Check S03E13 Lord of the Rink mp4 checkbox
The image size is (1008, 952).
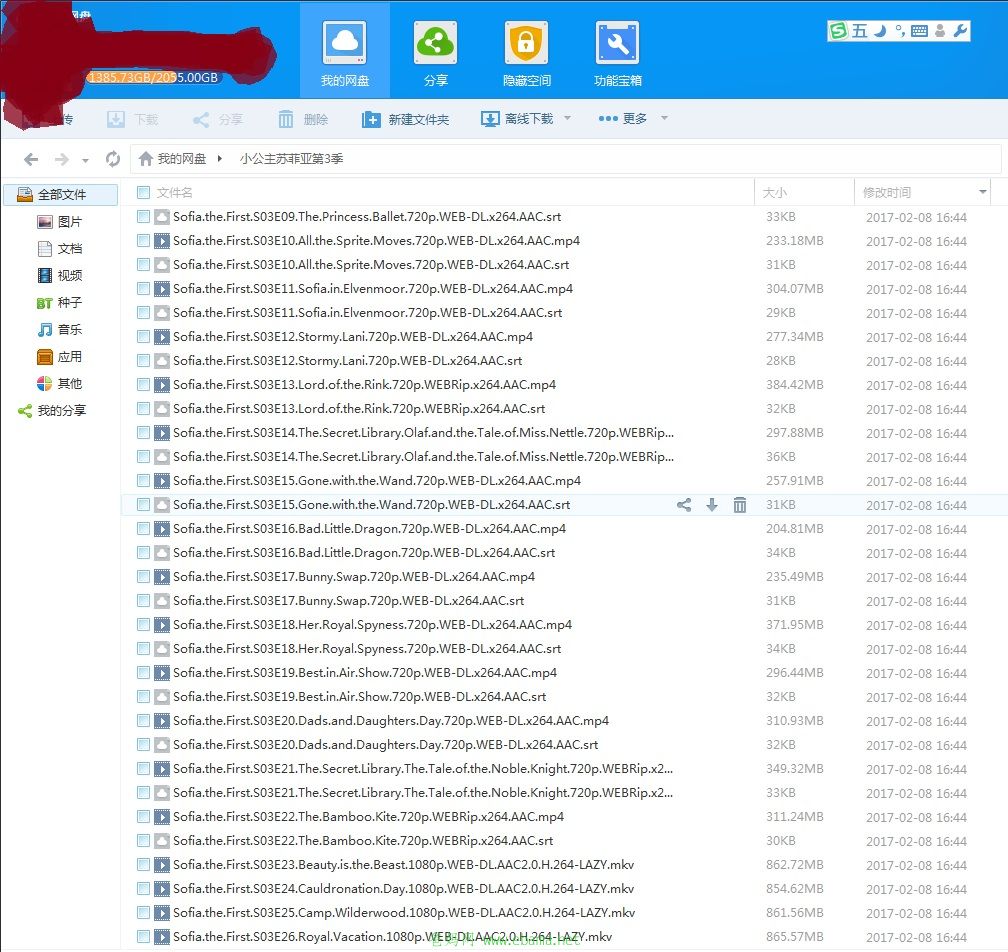tap(143, 384)
